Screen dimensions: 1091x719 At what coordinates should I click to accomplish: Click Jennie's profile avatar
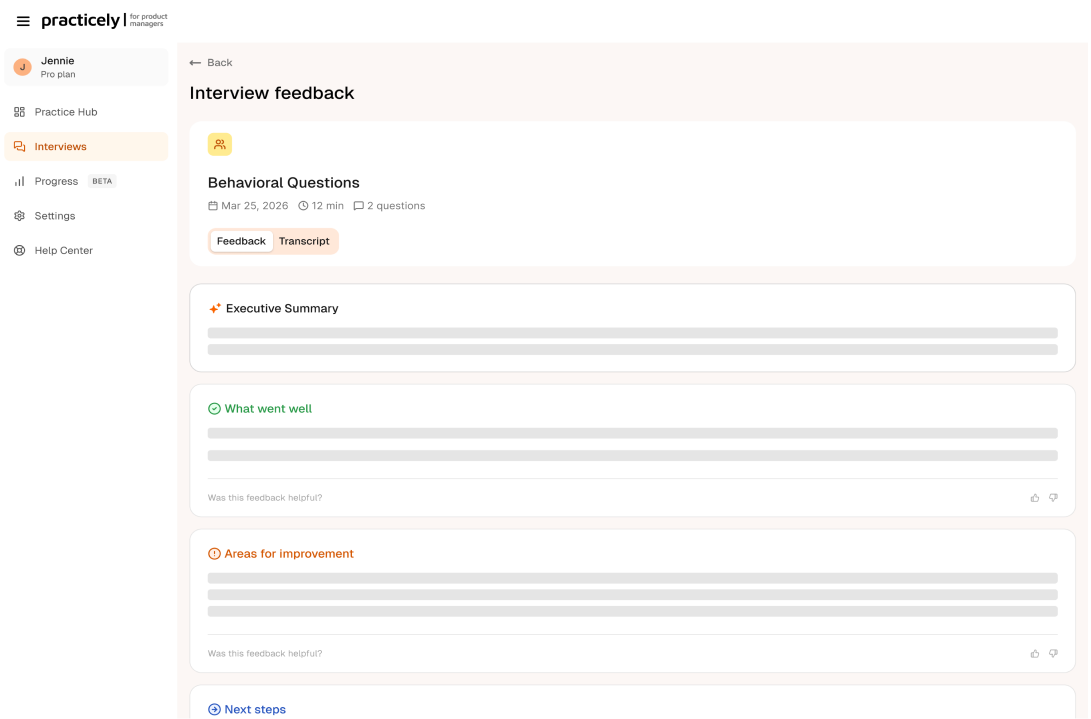click(22, 67)
